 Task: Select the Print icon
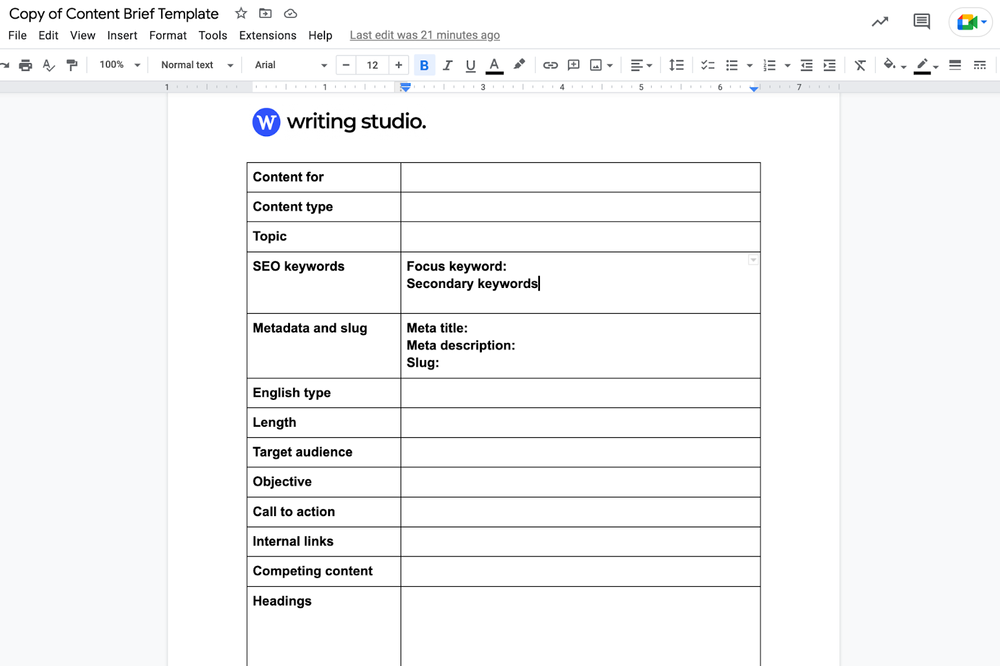click(26, 64)
